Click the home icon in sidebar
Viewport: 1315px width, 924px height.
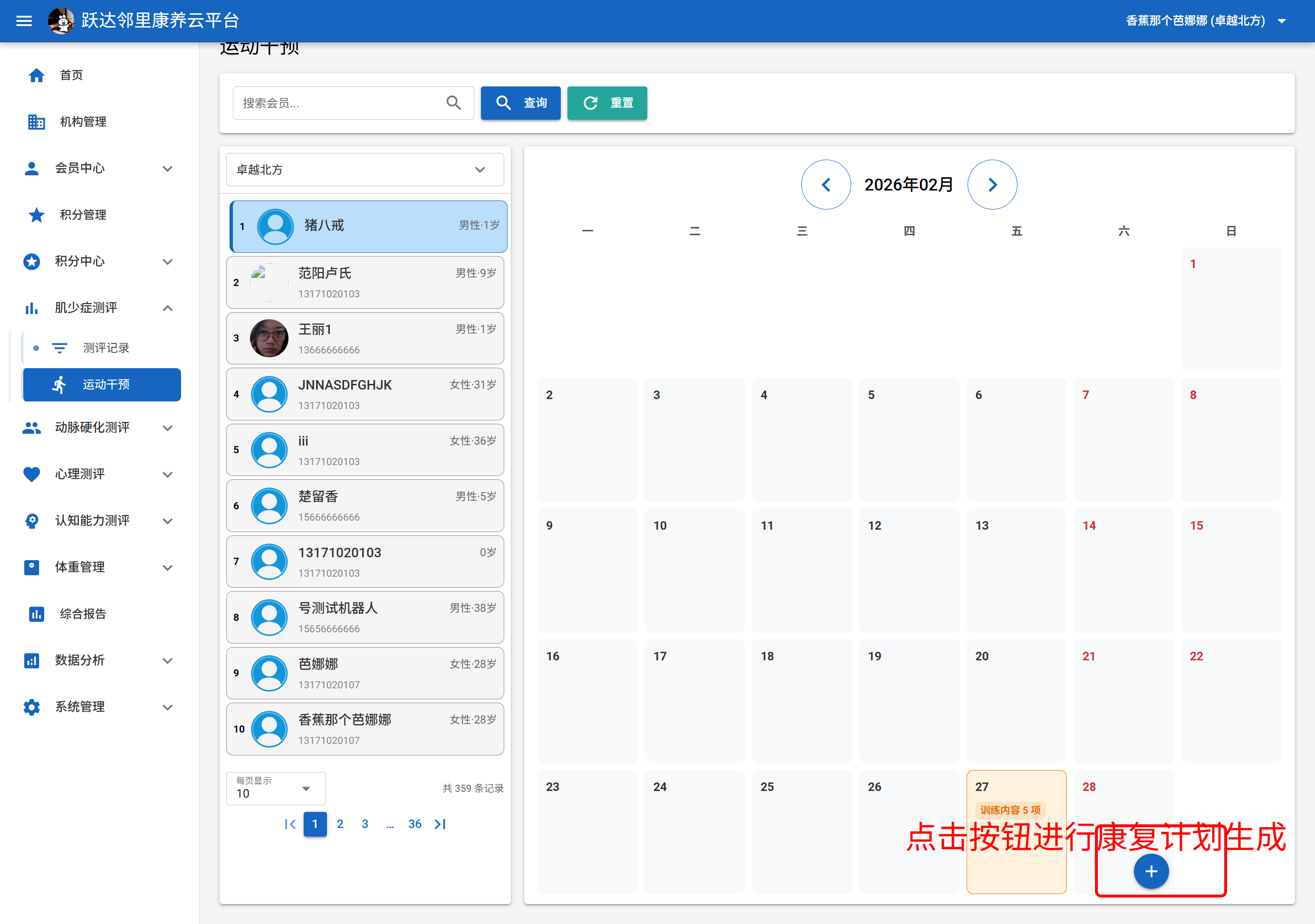click(37, 75)
